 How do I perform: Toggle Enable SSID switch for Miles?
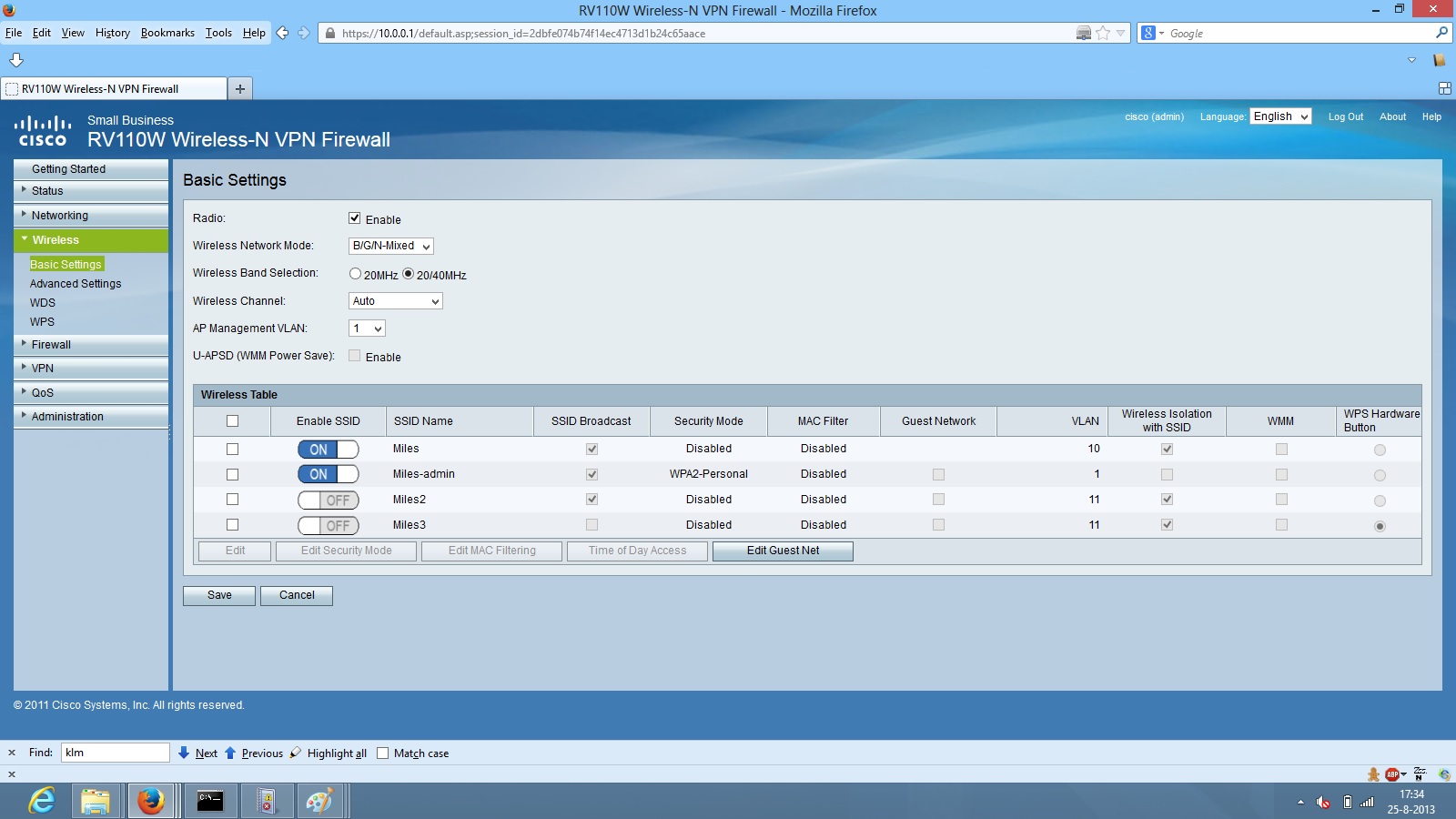(329, 450)
